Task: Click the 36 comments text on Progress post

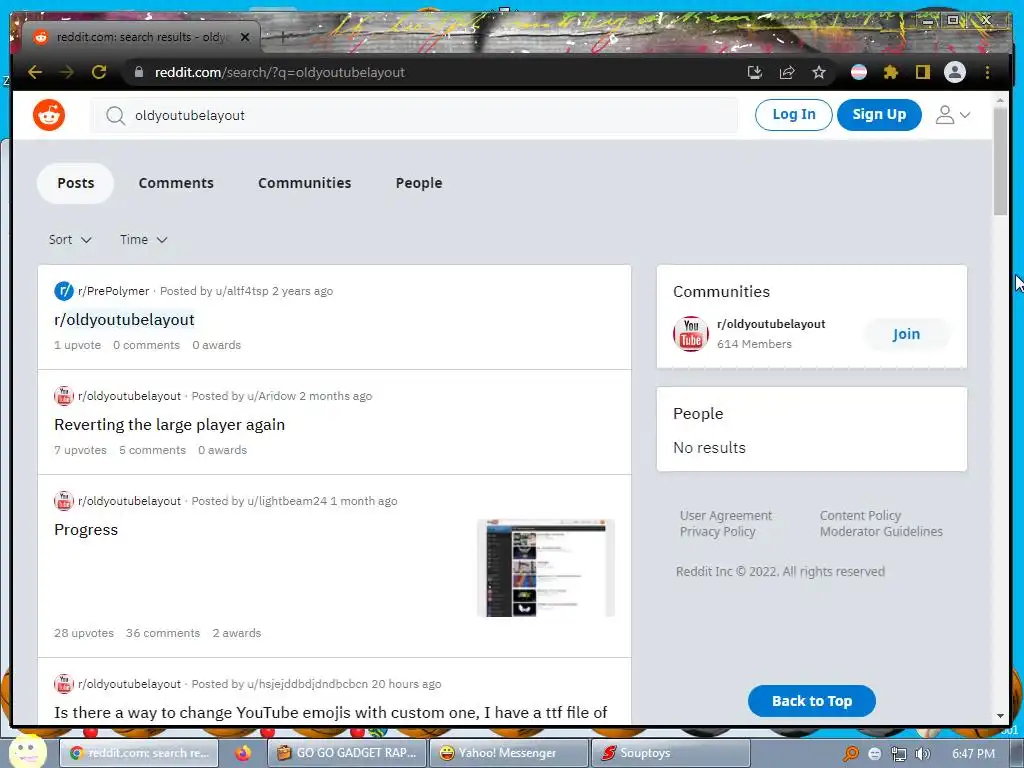Action: (x=163, y=633)
